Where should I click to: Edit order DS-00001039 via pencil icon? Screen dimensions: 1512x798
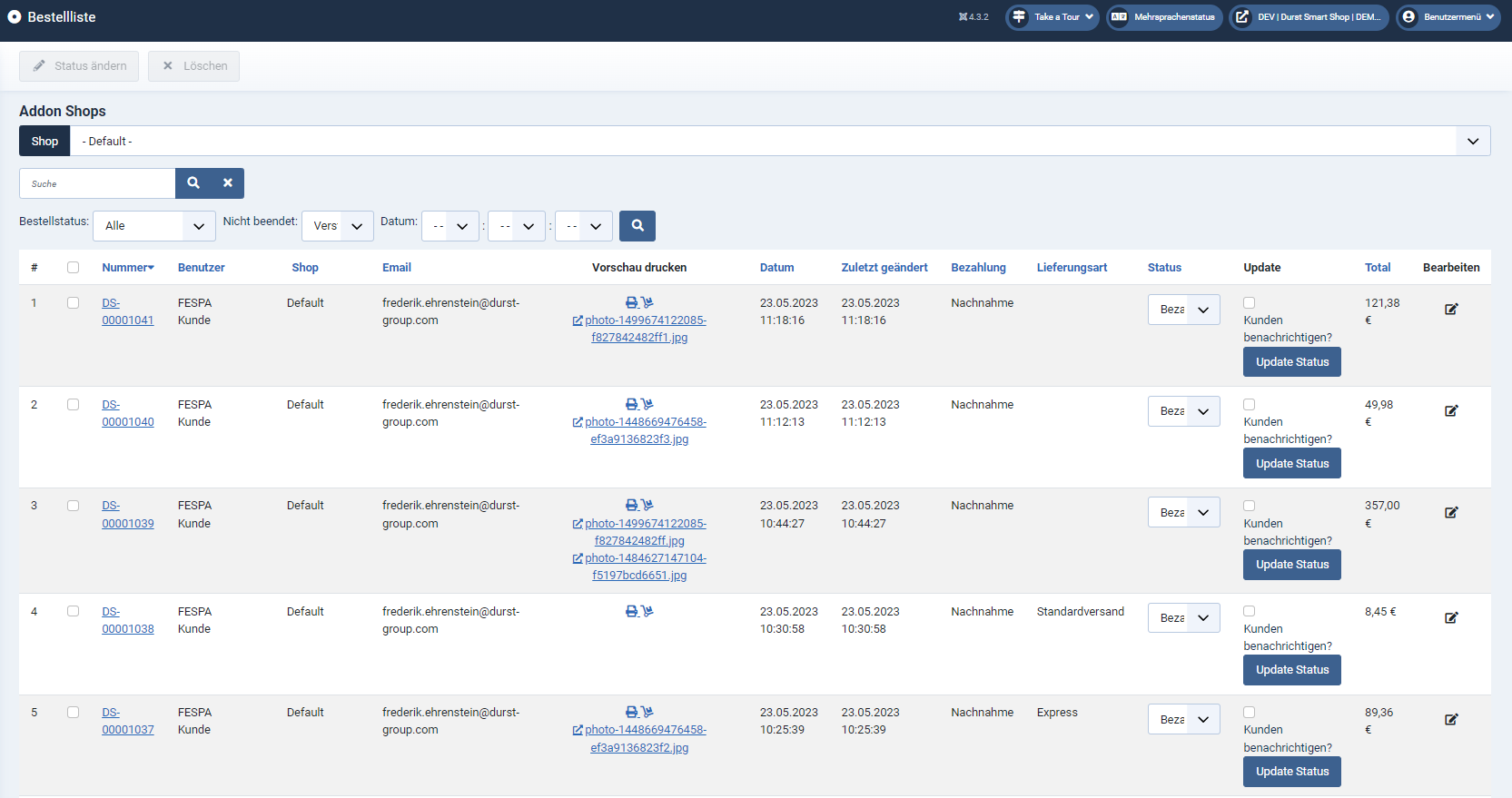pyautogui.click(x=1451, y=513)
